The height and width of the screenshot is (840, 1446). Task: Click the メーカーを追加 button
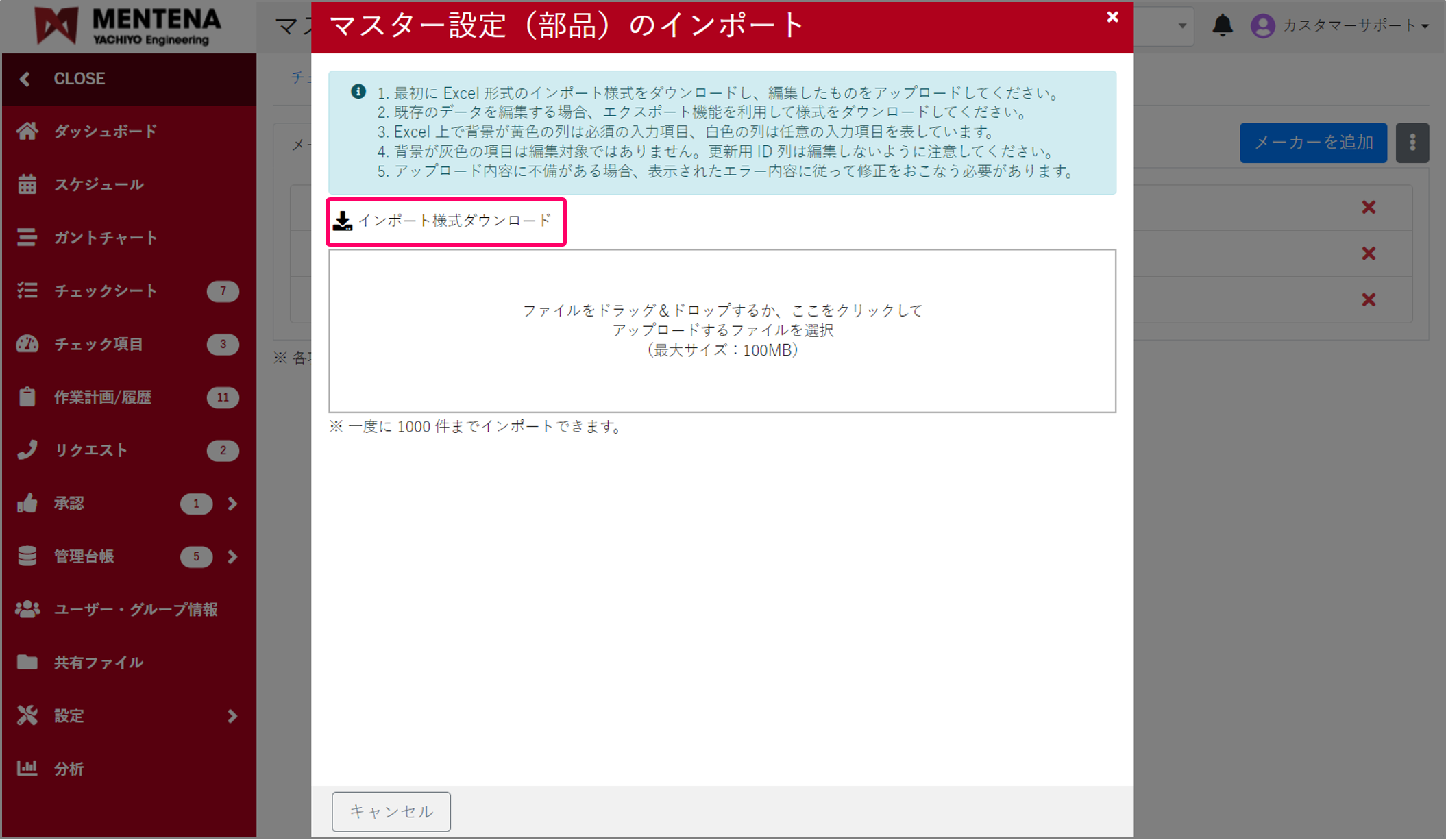[1313, 143]
